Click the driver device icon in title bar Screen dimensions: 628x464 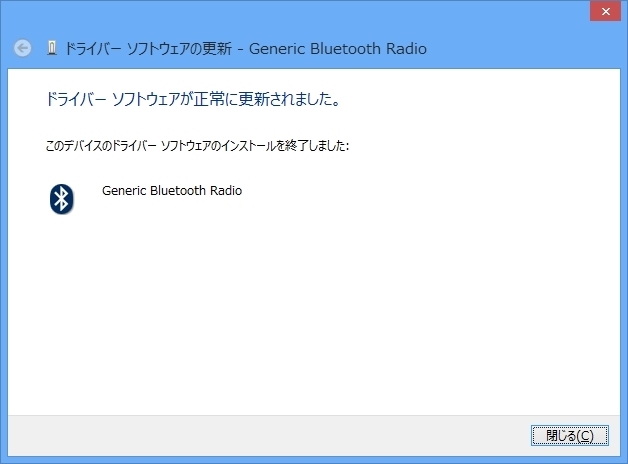(x=52, y=48)
